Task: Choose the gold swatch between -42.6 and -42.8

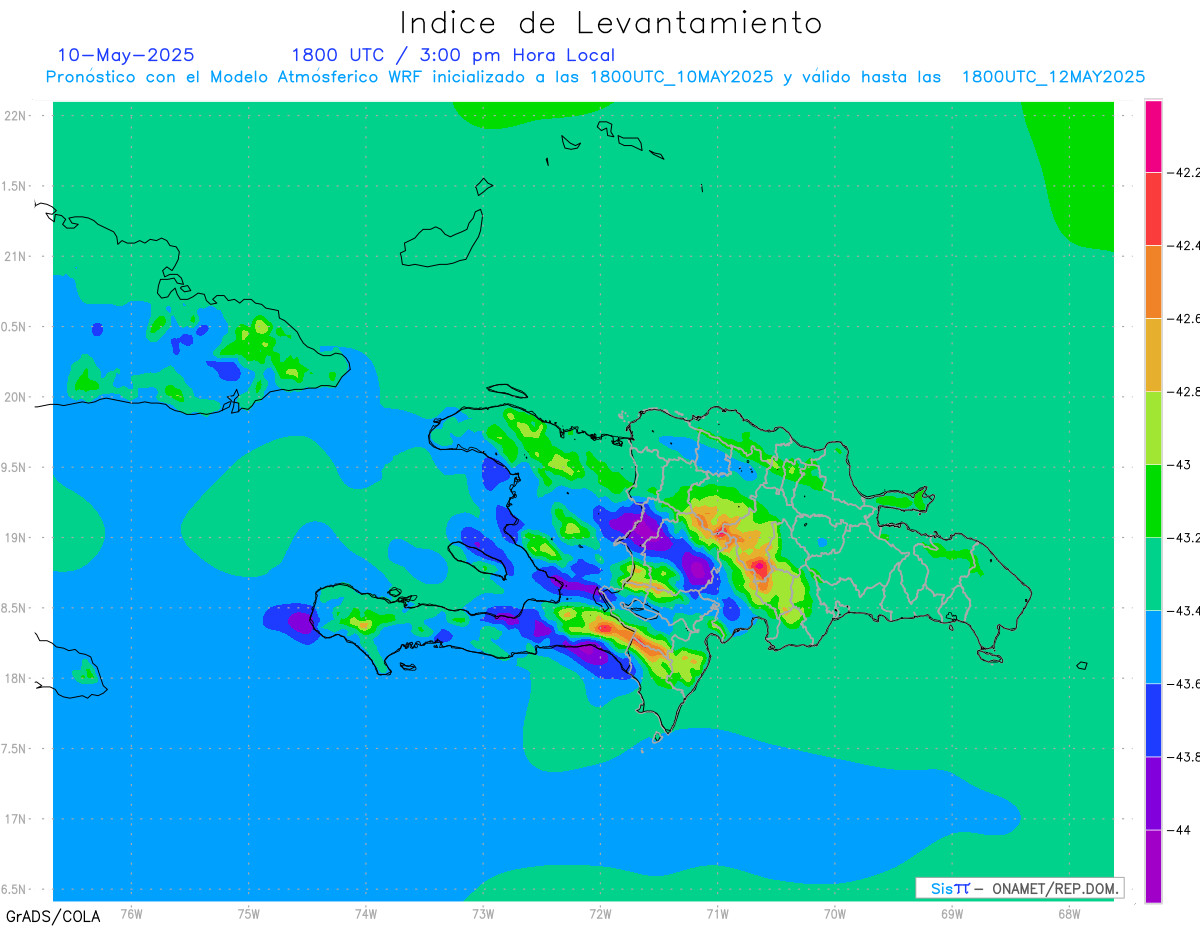Action: (x=1153, y=355)
